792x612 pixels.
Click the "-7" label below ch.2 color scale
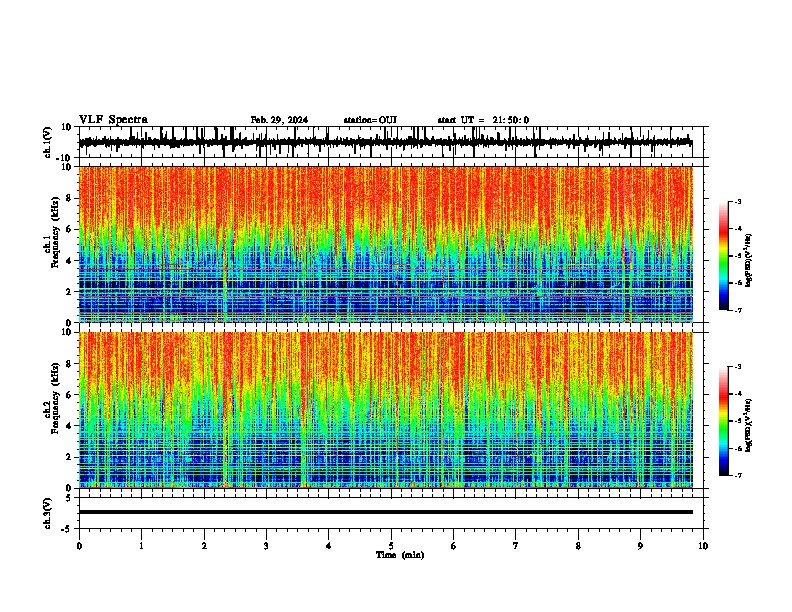(x=738, y=475)
